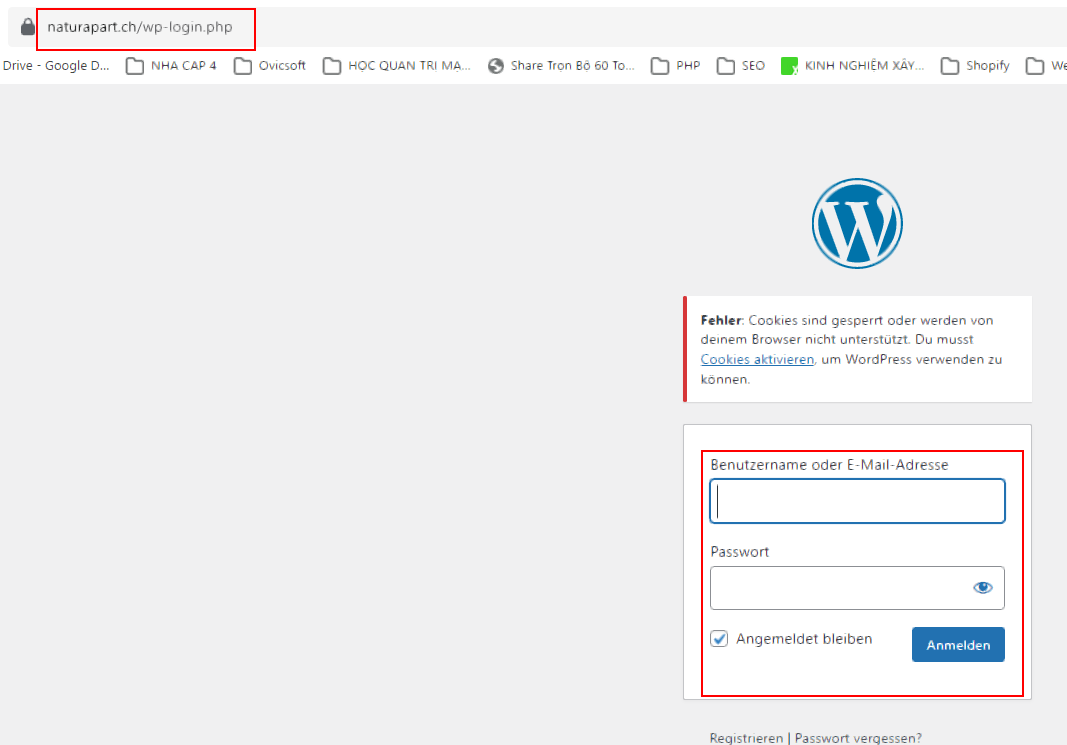Click the padlock site security icon
This screenshot has height=745, width=1067.
27,27
